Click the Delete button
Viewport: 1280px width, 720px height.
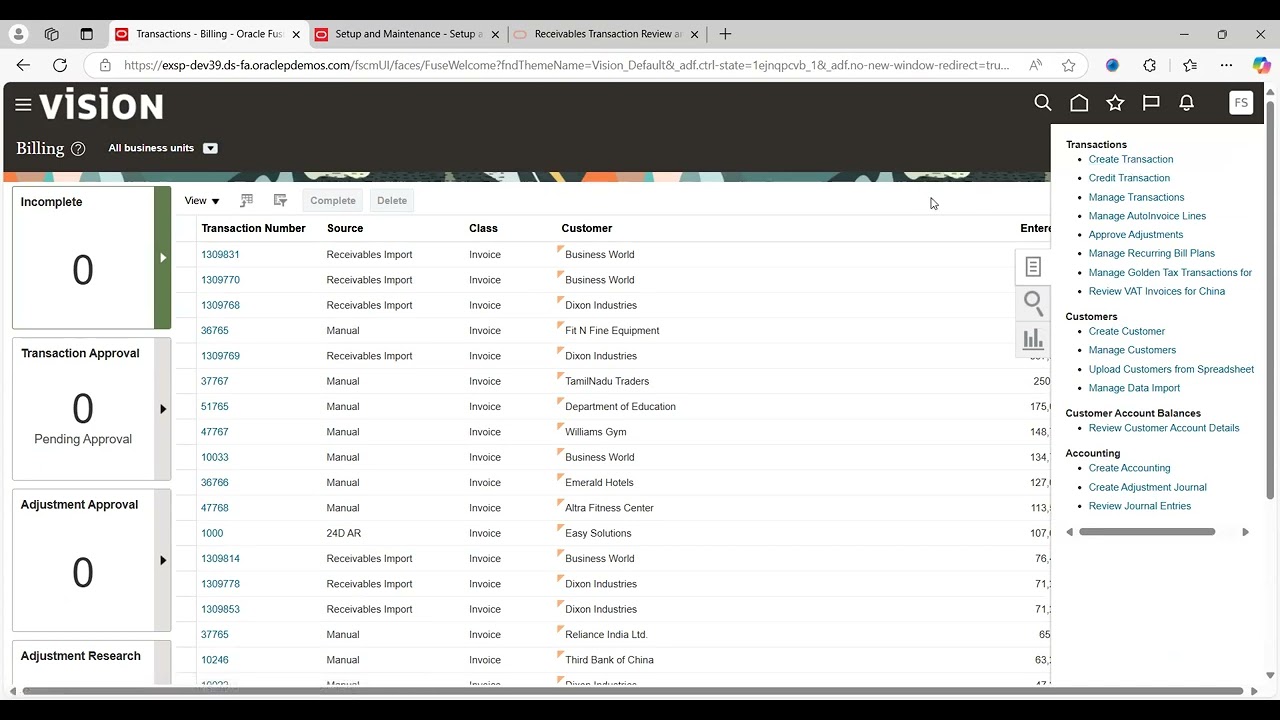point(392,200)
